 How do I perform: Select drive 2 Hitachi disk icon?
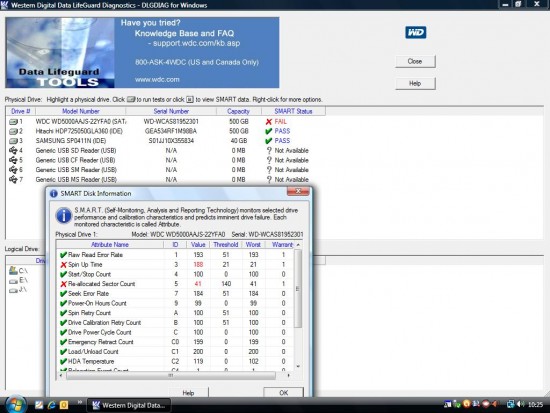coord(13,131)
